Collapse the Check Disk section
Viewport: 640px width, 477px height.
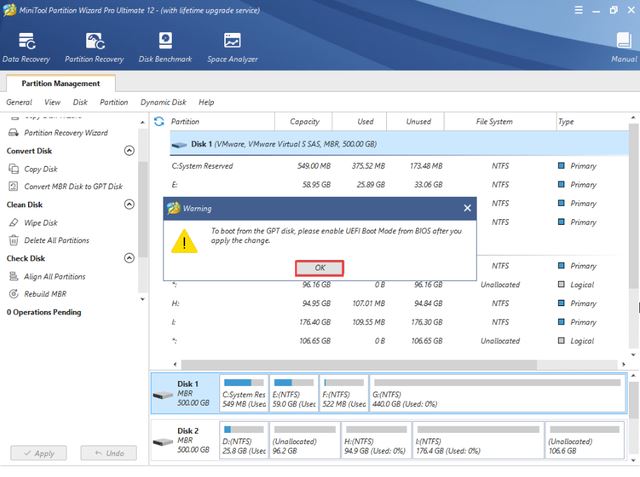point(129,259)
